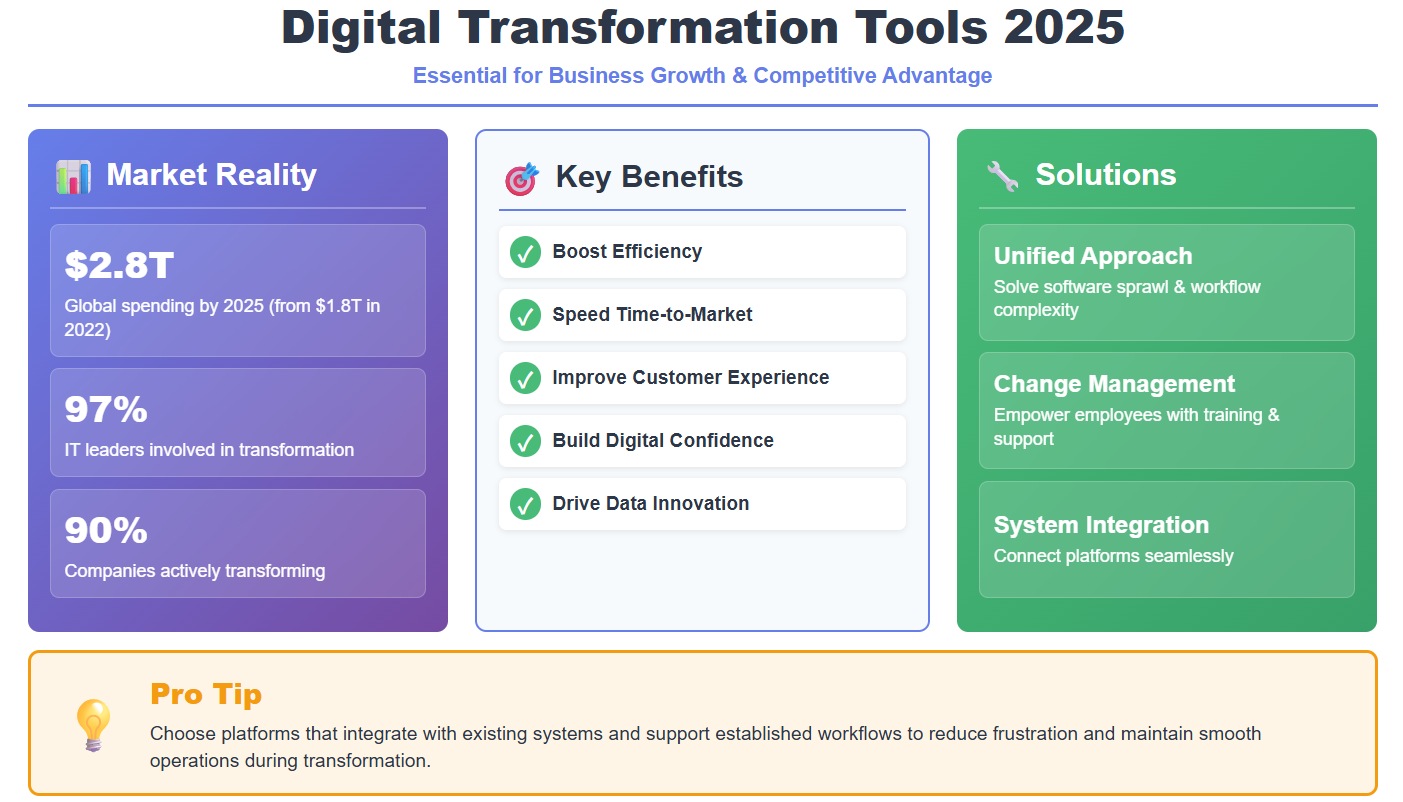Click the check icon beside Drive Data Innovation

525,503
